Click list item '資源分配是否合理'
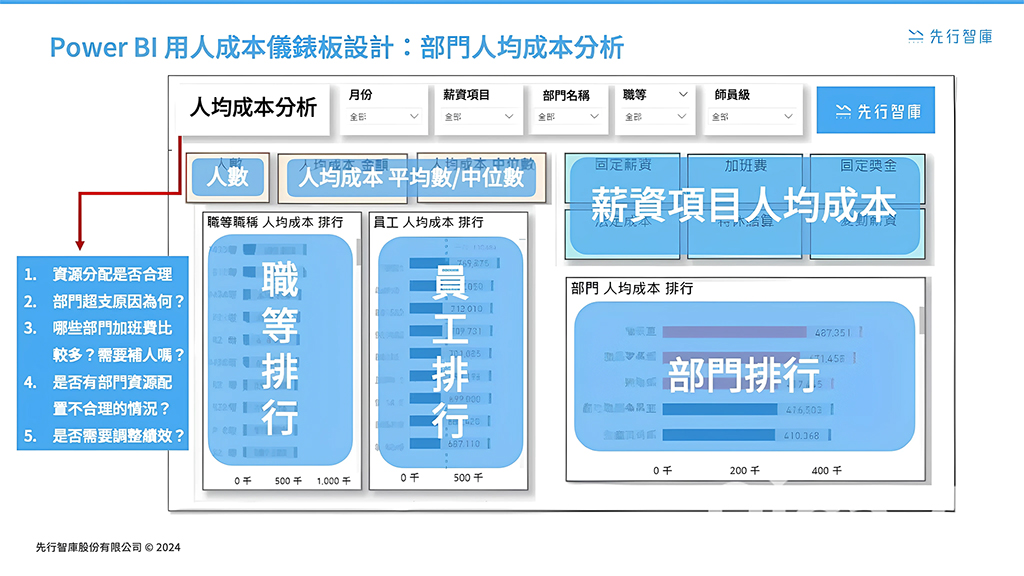 click(112, 274)
